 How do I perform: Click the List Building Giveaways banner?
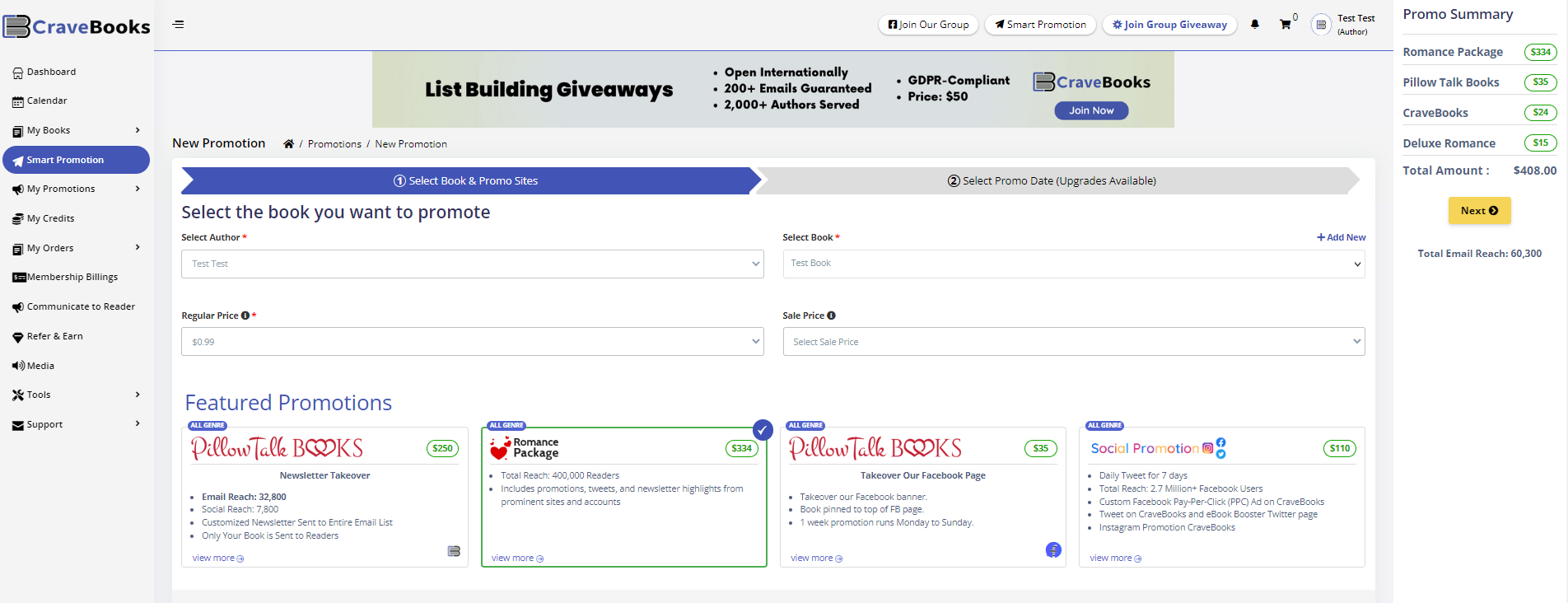[773, 89]
